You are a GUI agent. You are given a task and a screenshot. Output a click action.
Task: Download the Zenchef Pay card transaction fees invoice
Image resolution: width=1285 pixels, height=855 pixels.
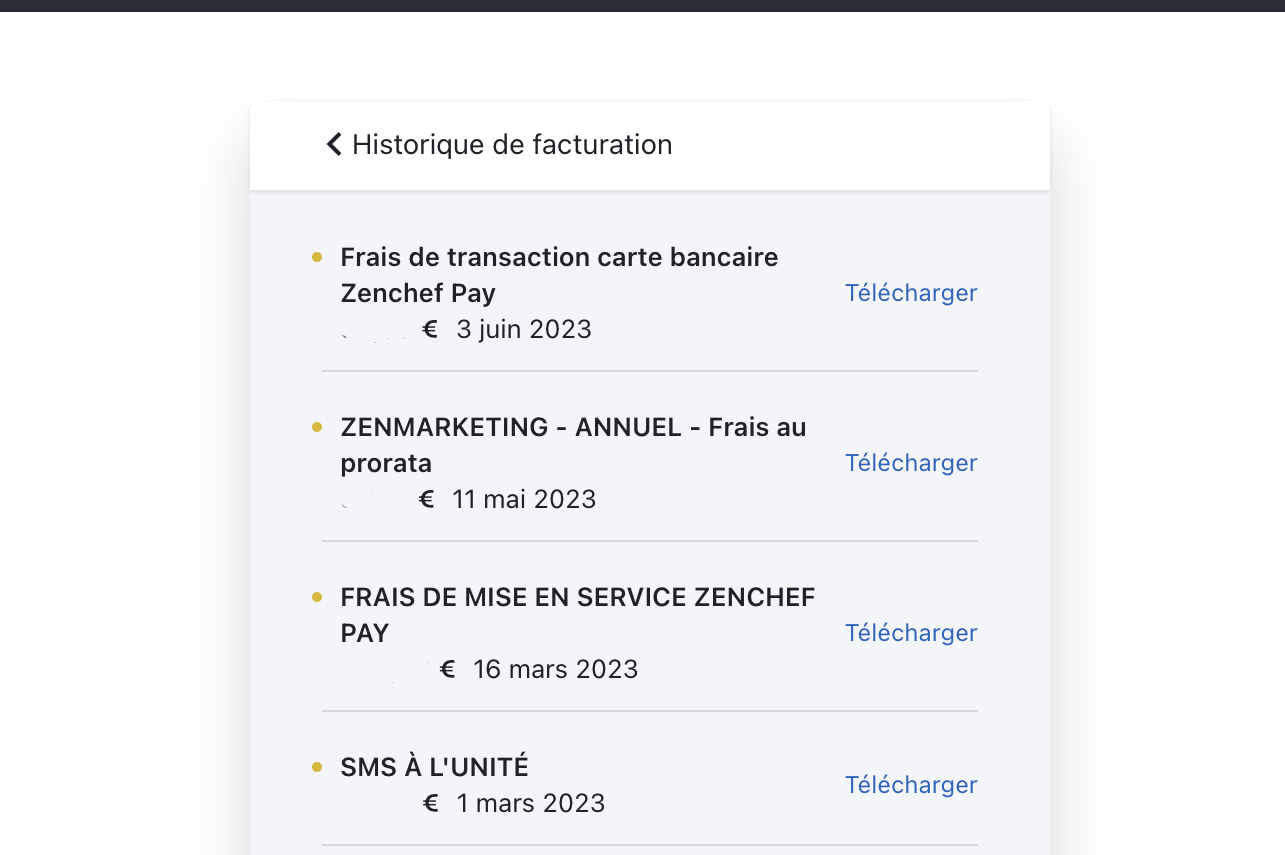point(911,293)
